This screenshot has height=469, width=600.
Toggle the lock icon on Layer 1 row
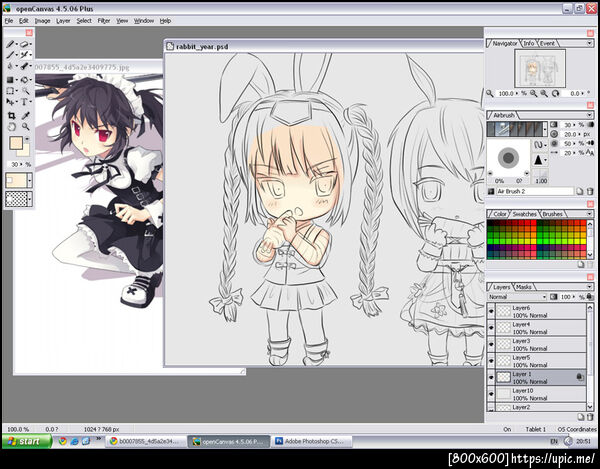(x=579, y=377)
